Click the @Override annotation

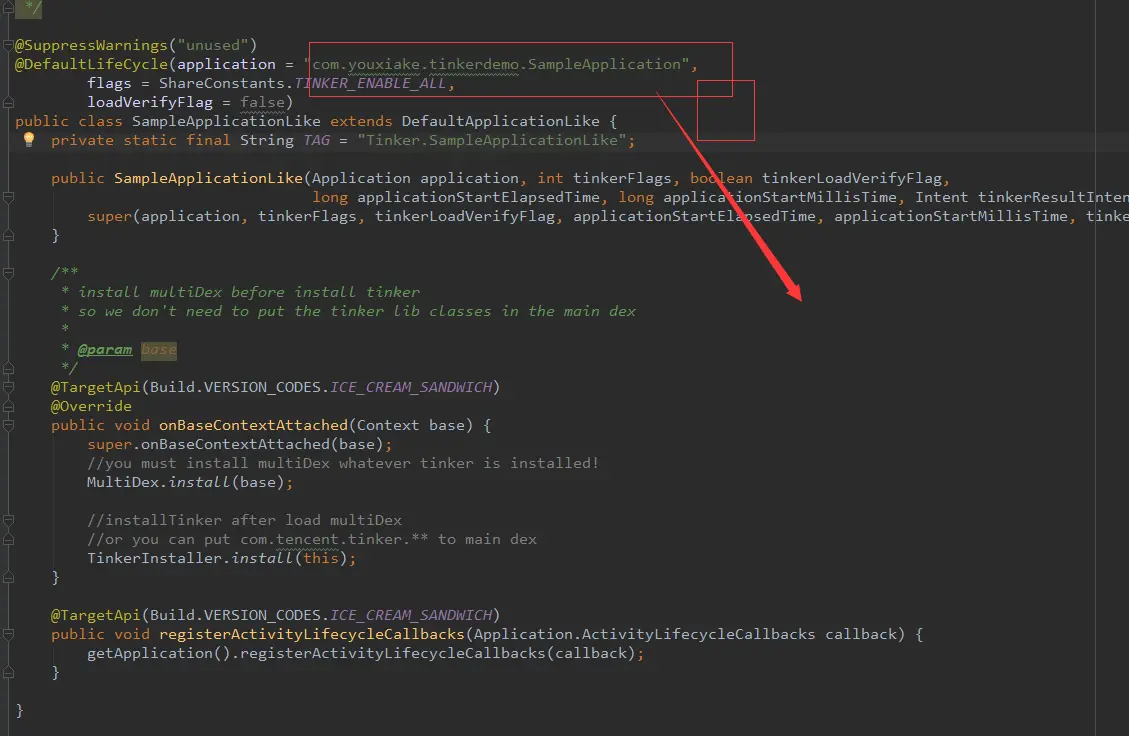(x=91, y=406)
